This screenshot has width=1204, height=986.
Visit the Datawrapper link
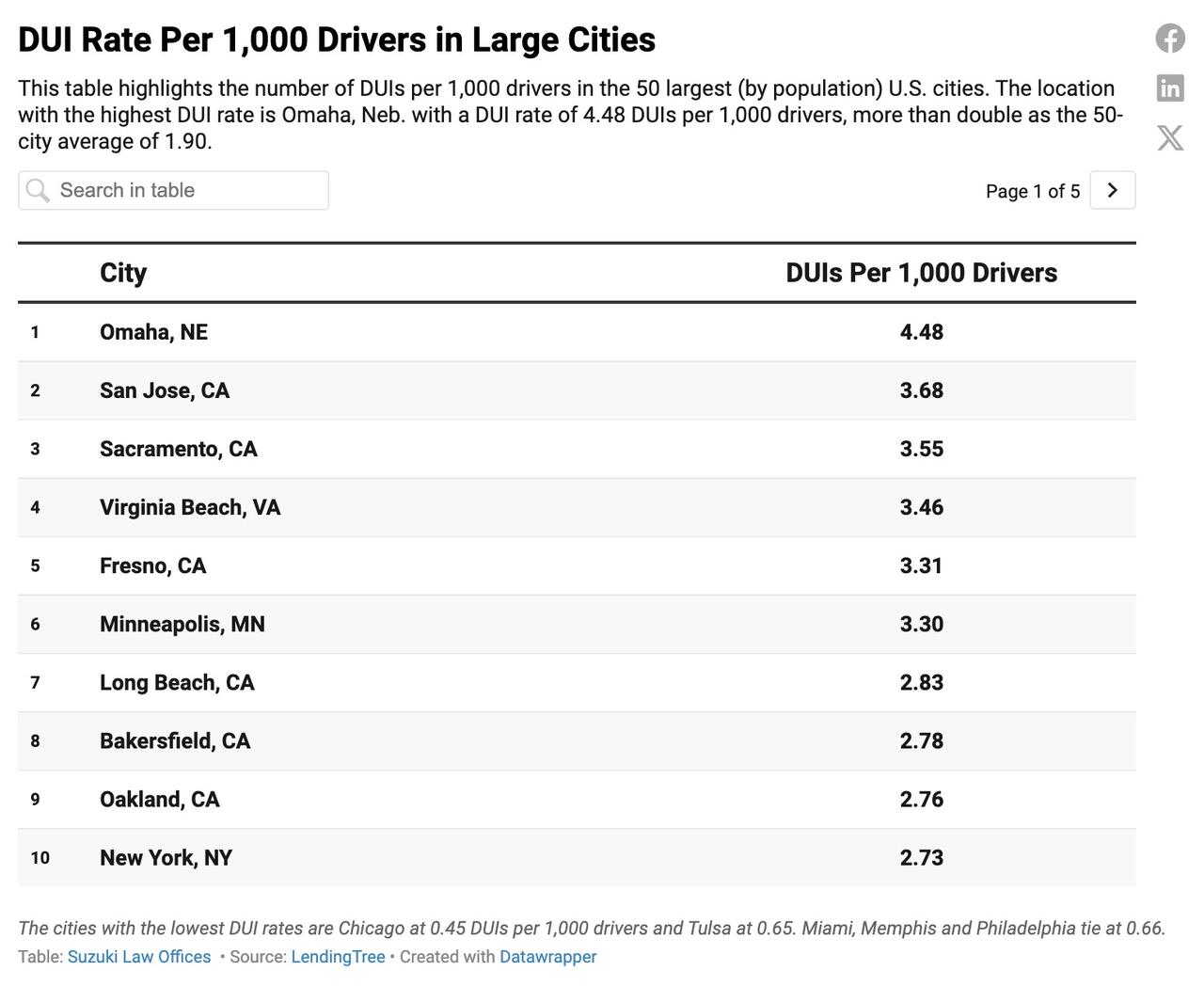547,957
